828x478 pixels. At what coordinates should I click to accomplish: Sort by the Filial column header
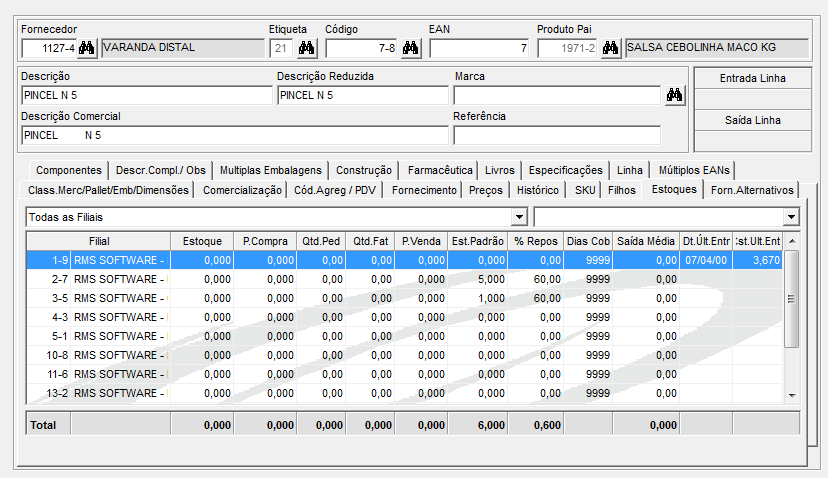99,241
